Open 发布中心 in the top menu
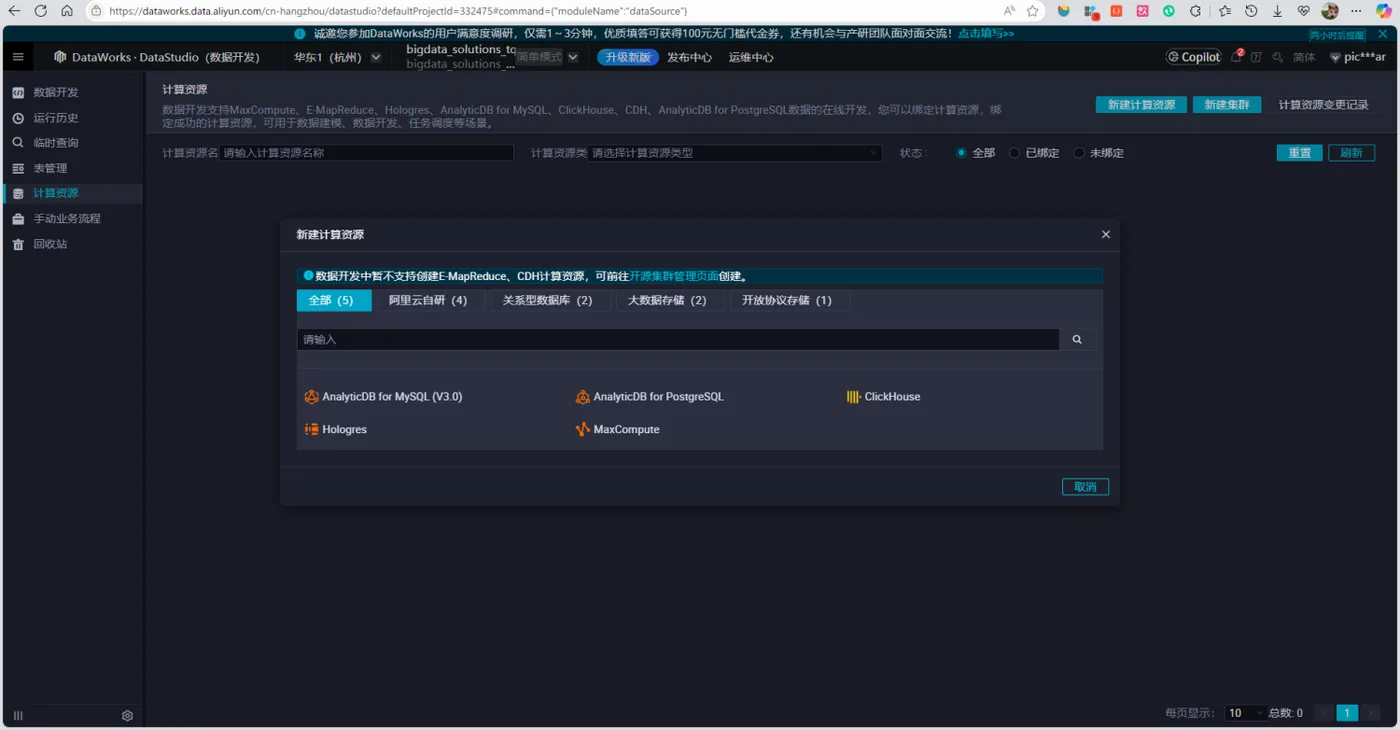1400x730 pixels. pyautogui.click(x=689, y=57)
